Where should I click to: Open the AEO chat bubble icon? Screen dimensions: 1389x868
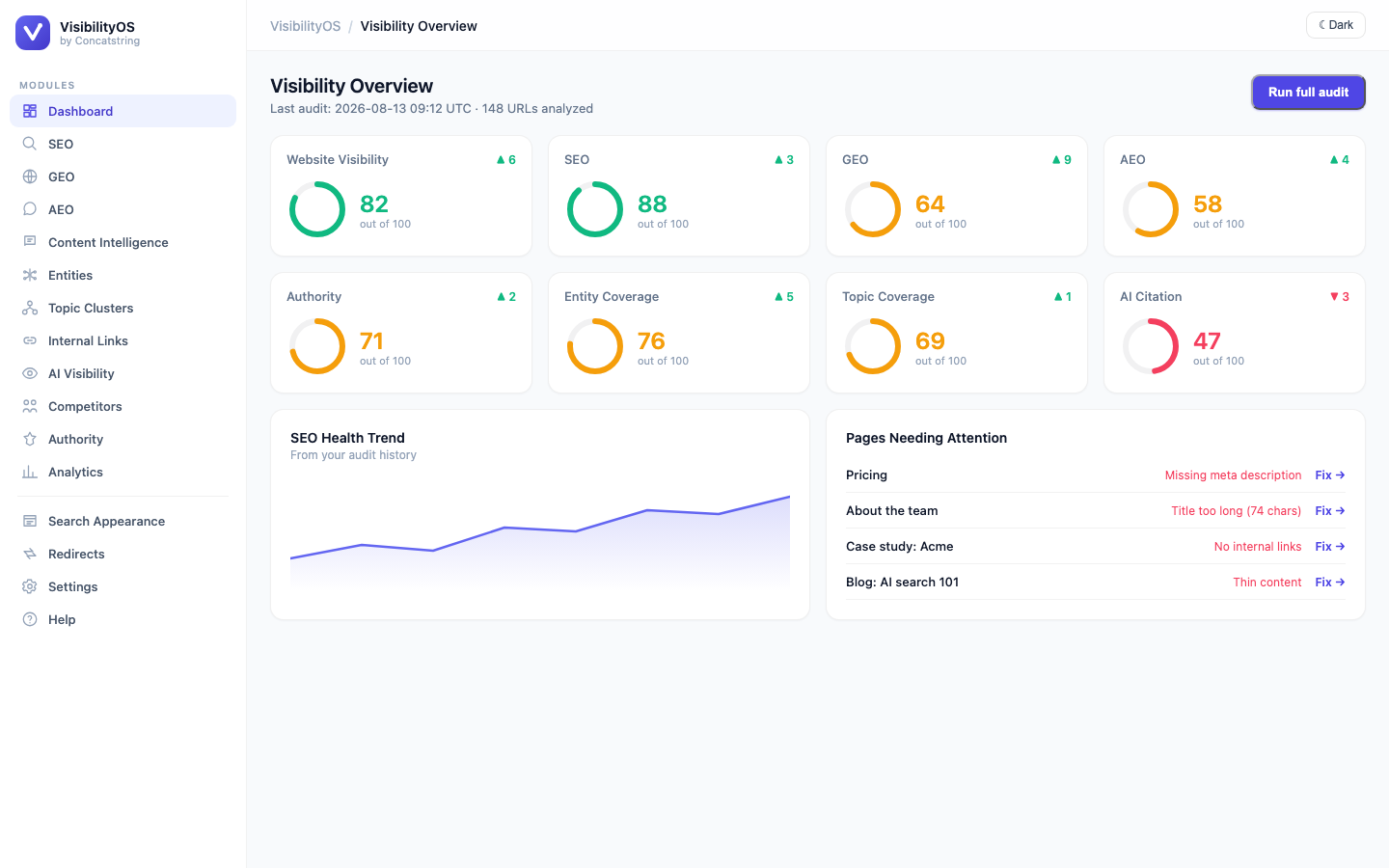tap(30, 209)
